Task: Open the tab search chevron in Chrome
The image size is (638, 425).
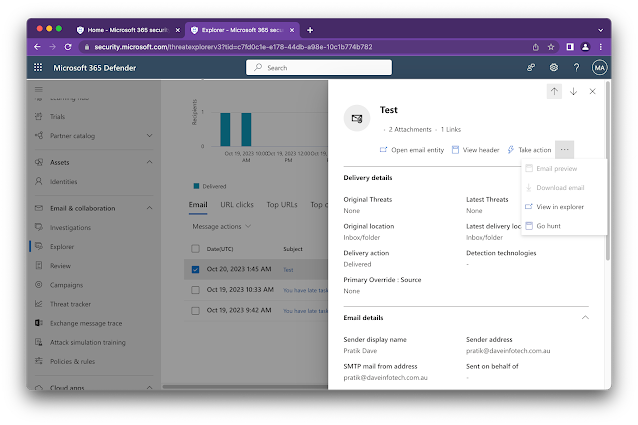Action: (601, 30)
